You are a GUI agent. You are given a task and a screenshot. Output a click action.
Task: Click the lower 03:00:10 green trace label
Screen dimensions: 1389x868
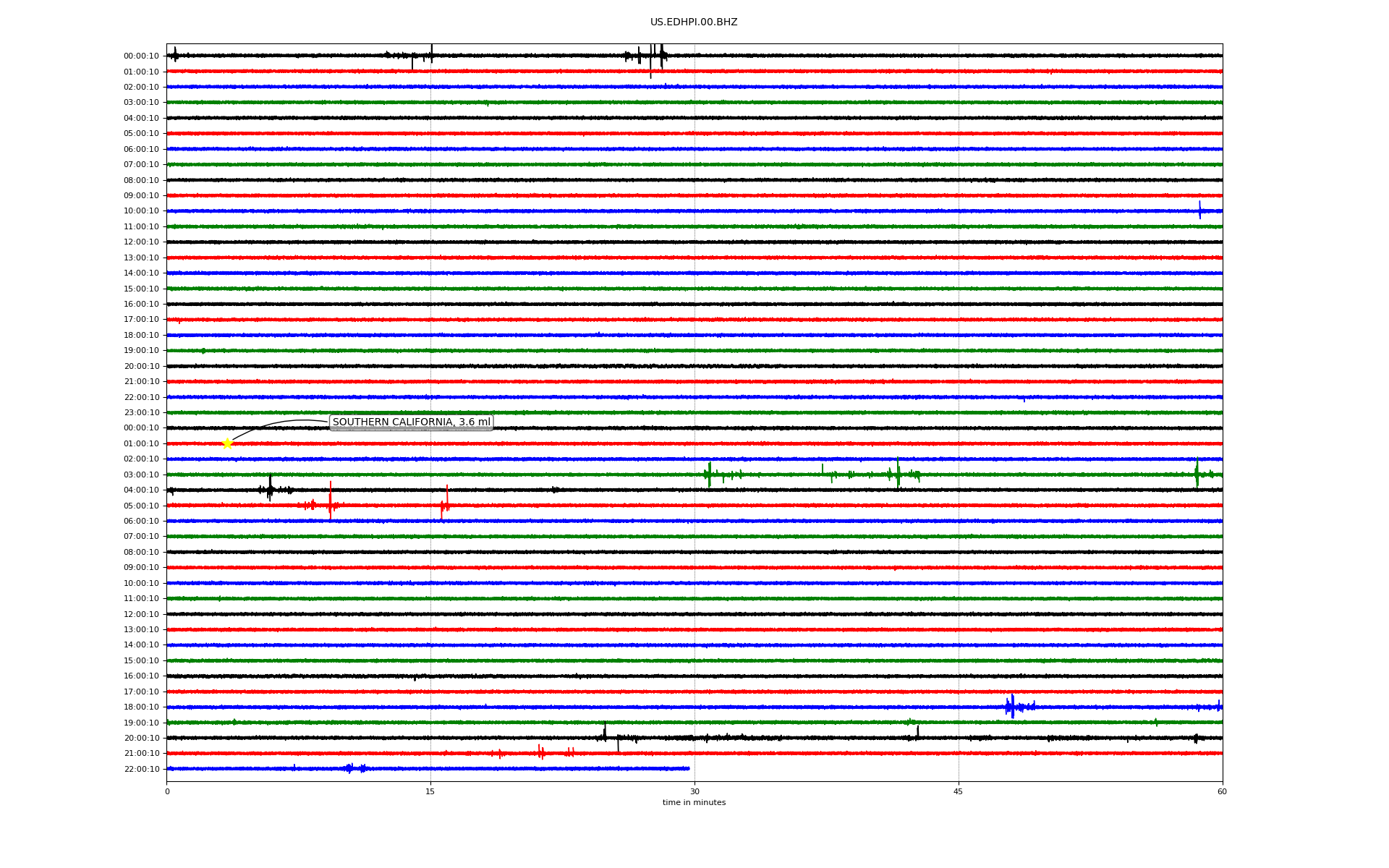point(141,475)
